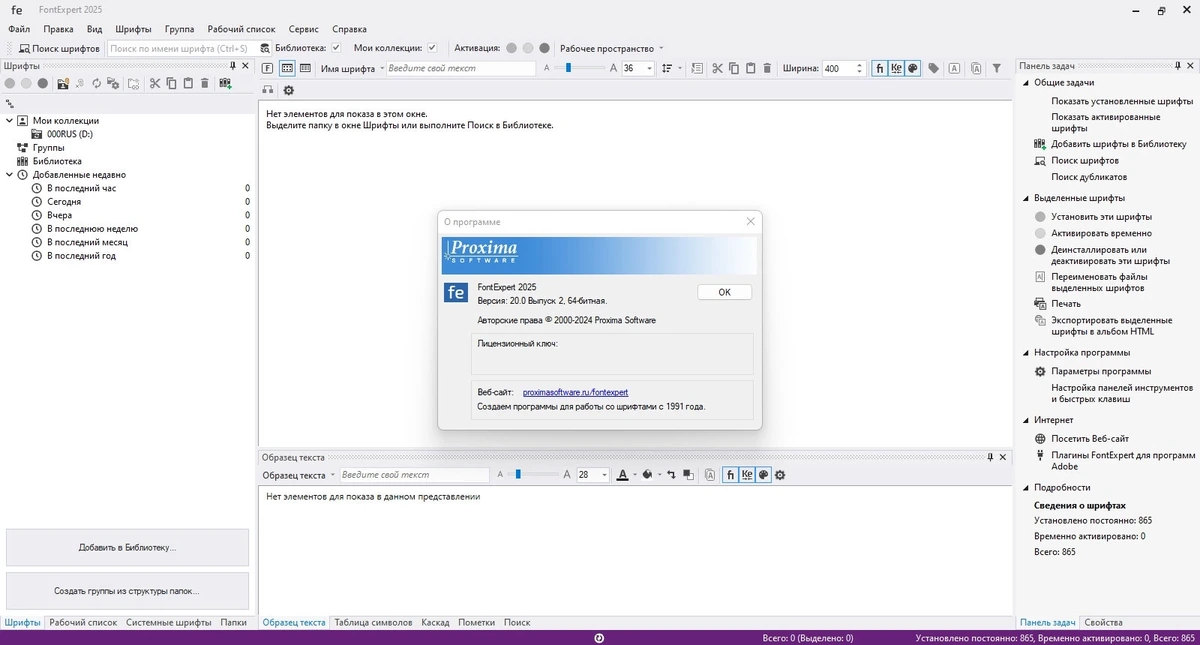Click the text color A swatch in sample toolbar
Screen dimensions: 1200x645
coord(622,475)
